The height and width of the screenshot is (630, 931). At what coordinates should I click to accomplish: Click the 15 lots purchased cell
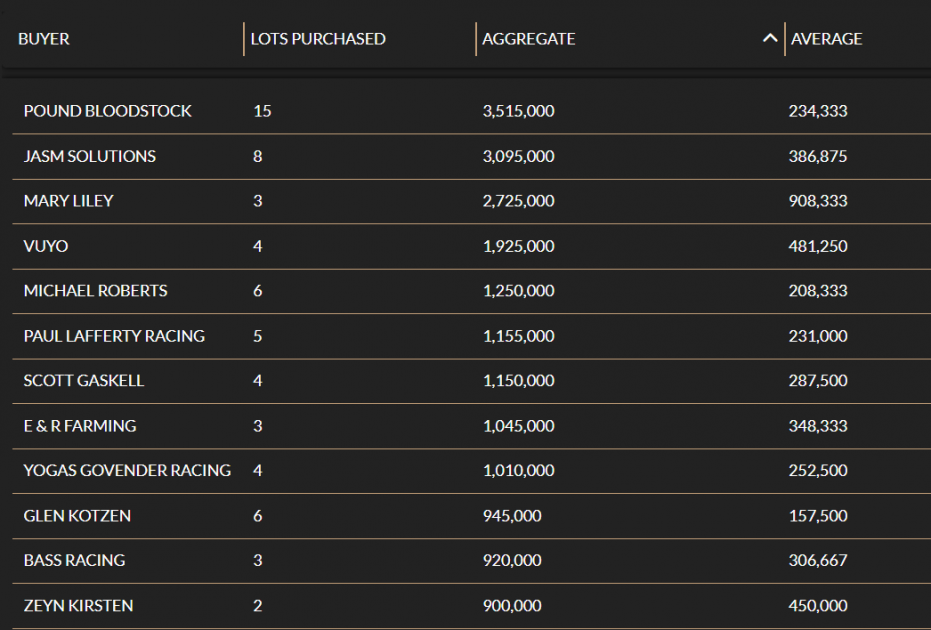pyautogui.click(x=262, y=111)
